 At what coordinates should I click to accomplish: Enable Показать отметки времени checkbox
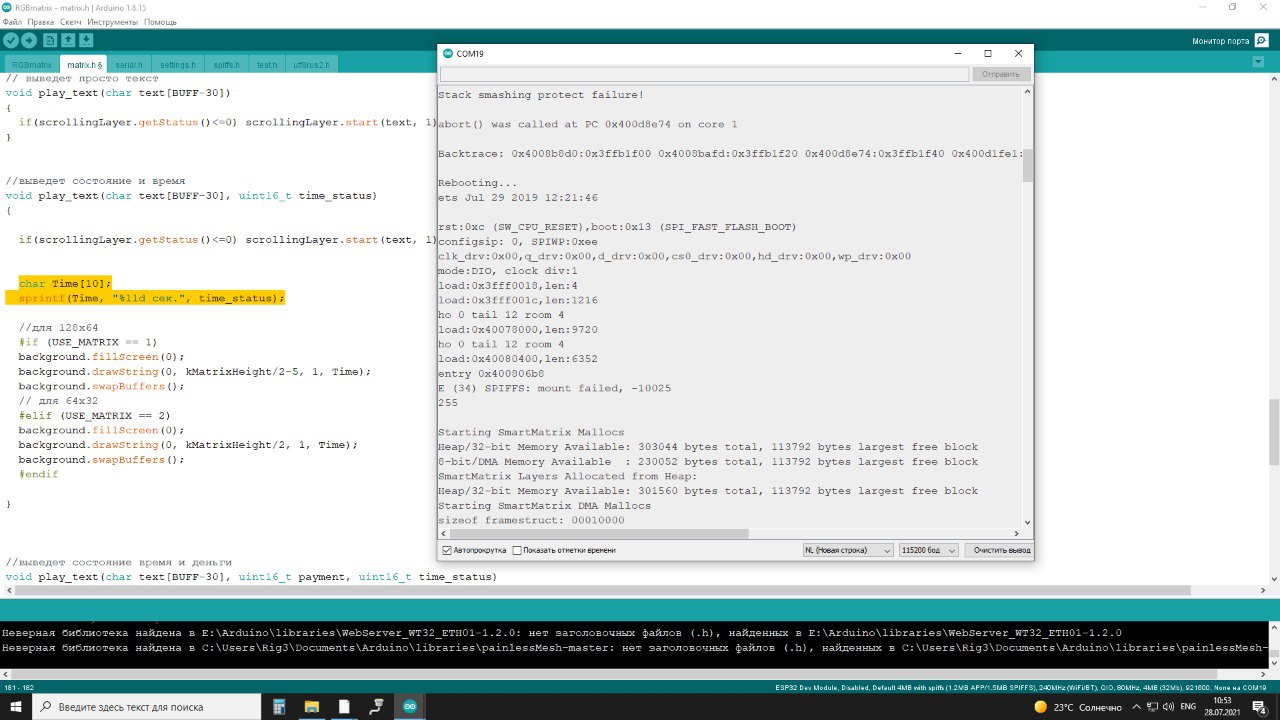(517, 550)
